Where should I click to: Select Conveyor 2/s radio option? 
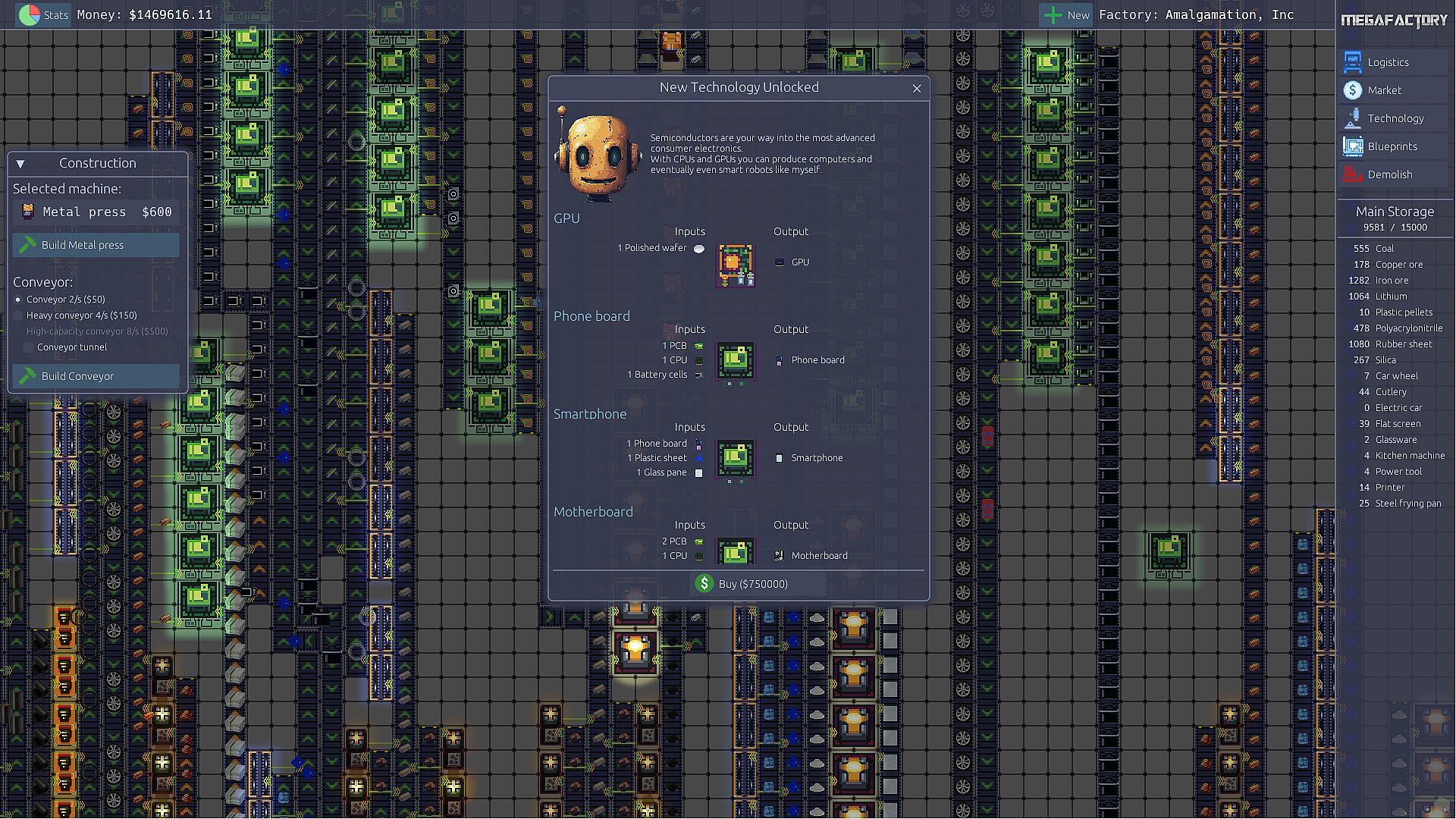19,300
